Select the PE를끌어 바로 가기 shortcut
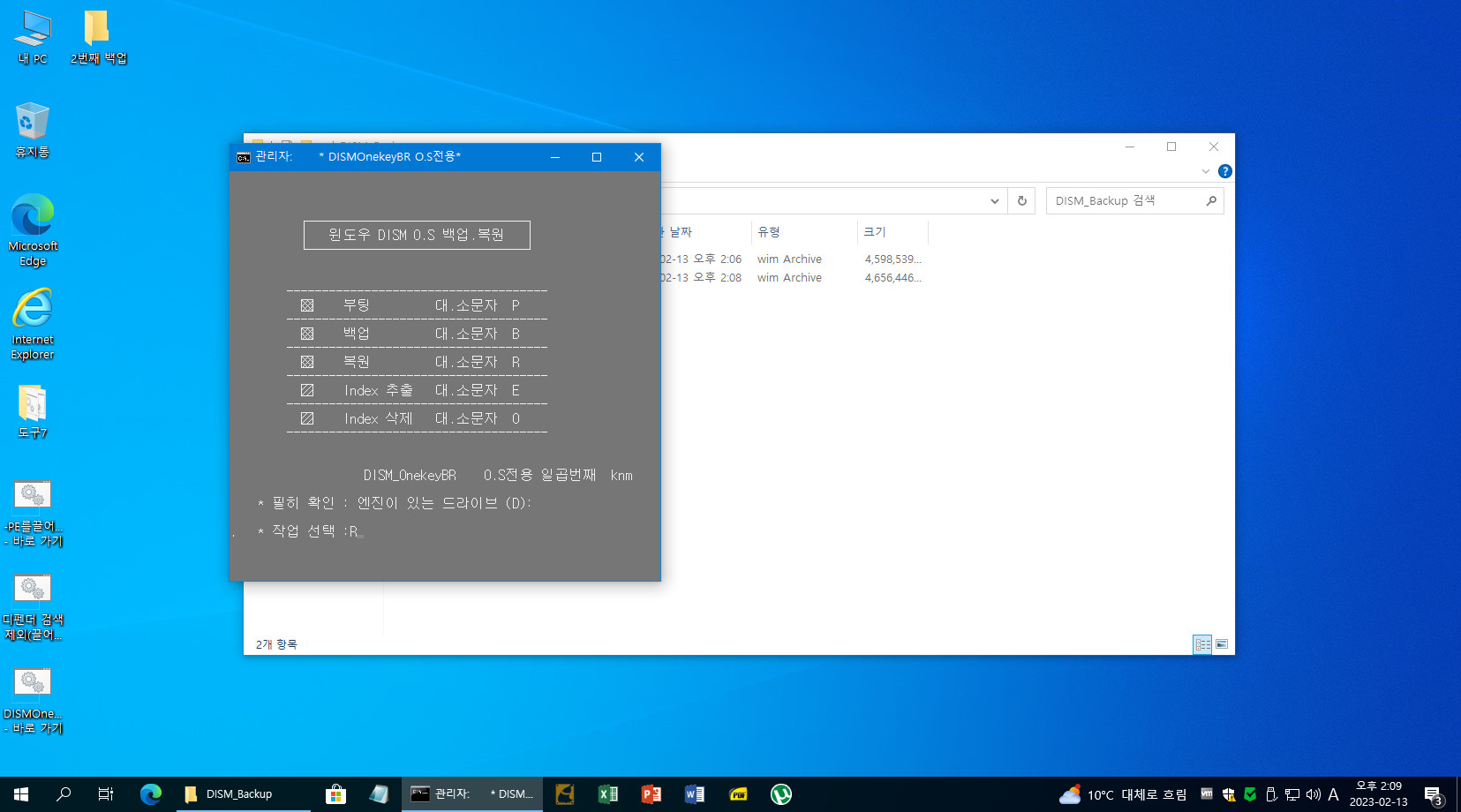This screenshot has width=1461, height=812. [33, 514]
